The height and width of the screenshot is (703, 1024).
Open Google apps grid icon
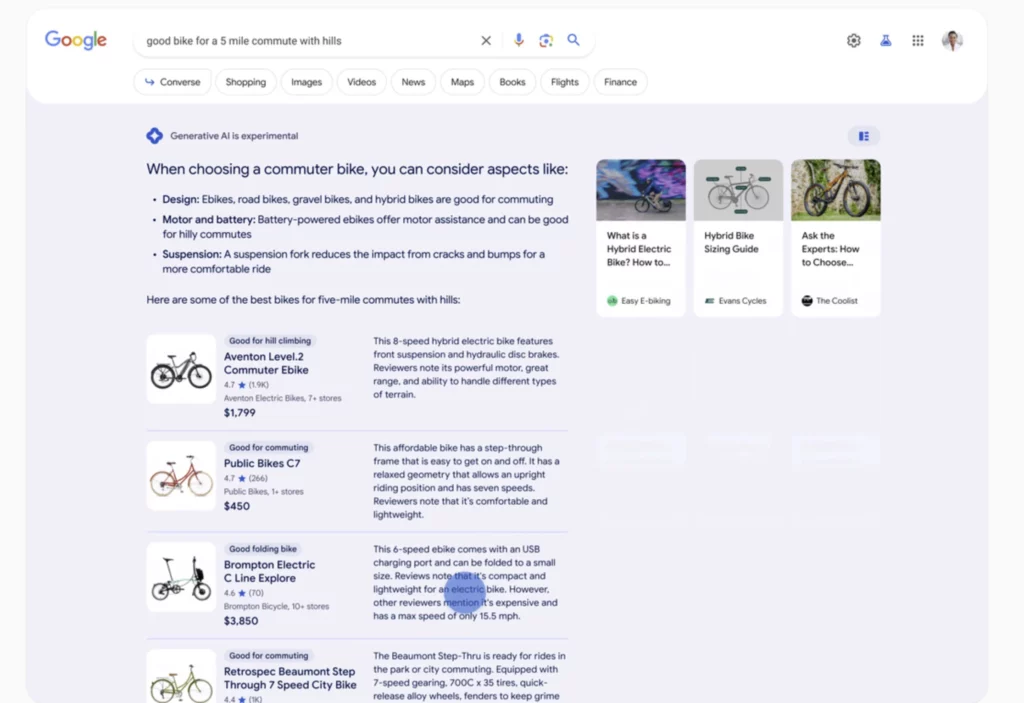[918, 41]
